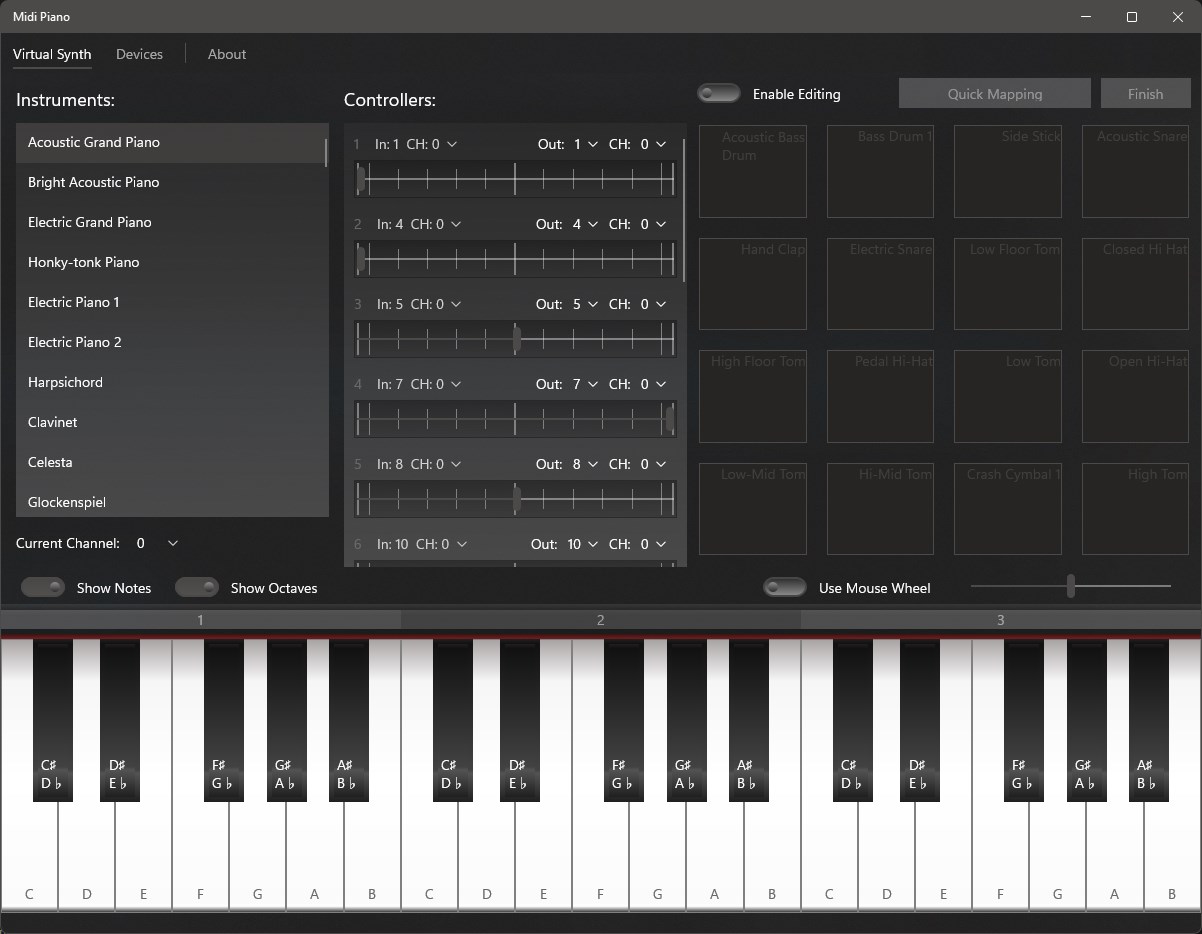This screenshot has width=1202, height=934.
Task: Expand the Out dropdown for controller 1
Action: (x=584, y=144)
